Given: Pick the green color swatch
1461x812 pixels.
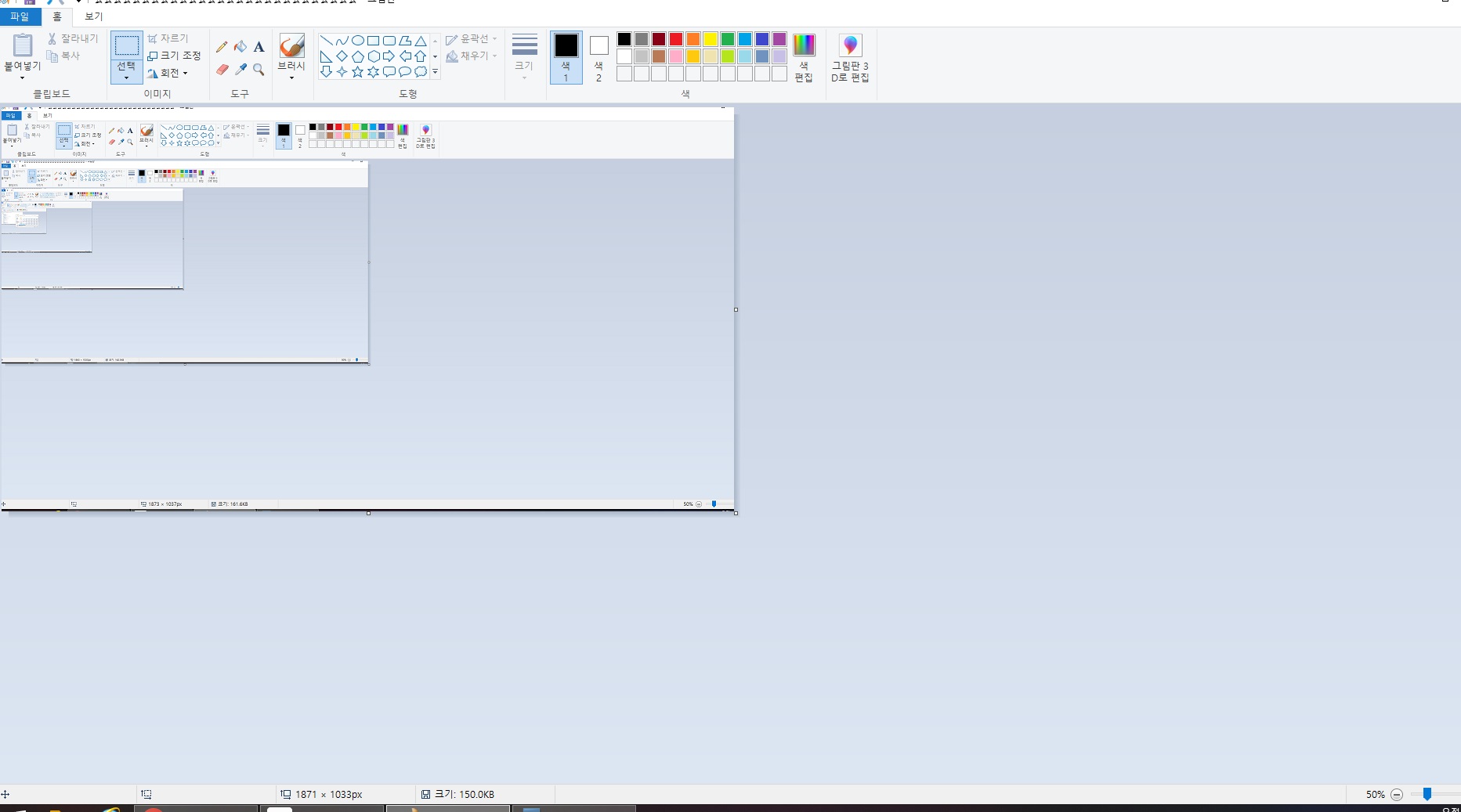Looking at the screenshot, I should (x=728, y=39).
